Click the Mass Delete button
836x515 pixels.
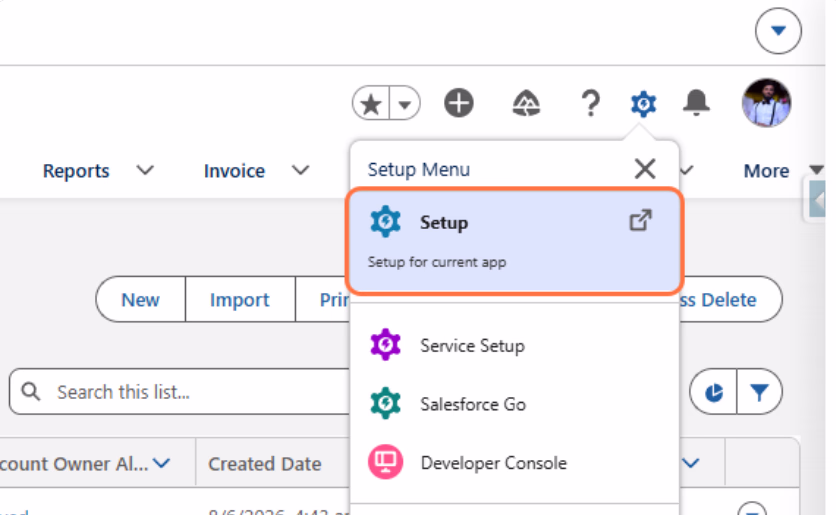[730, 300]
